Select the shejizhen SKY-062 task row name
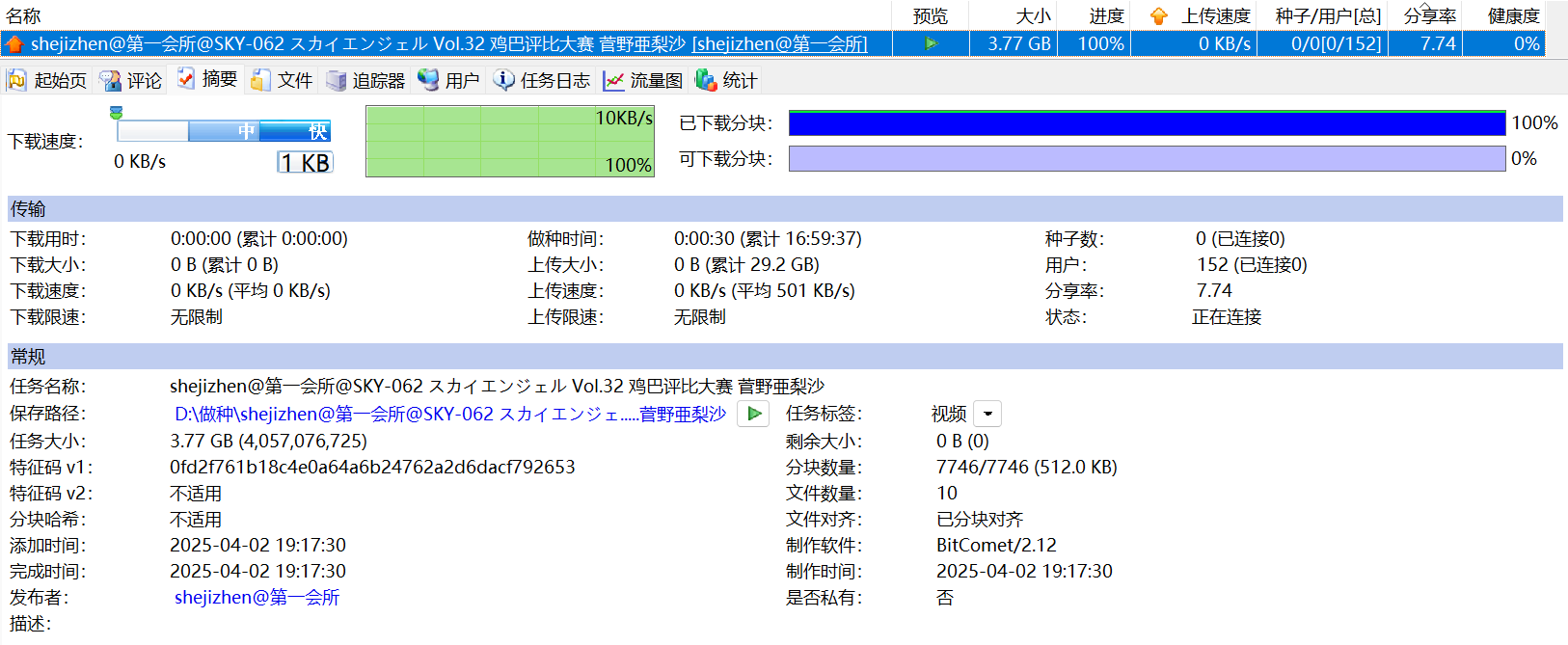This screenshot has height=645, width=1568. [449, 43]
